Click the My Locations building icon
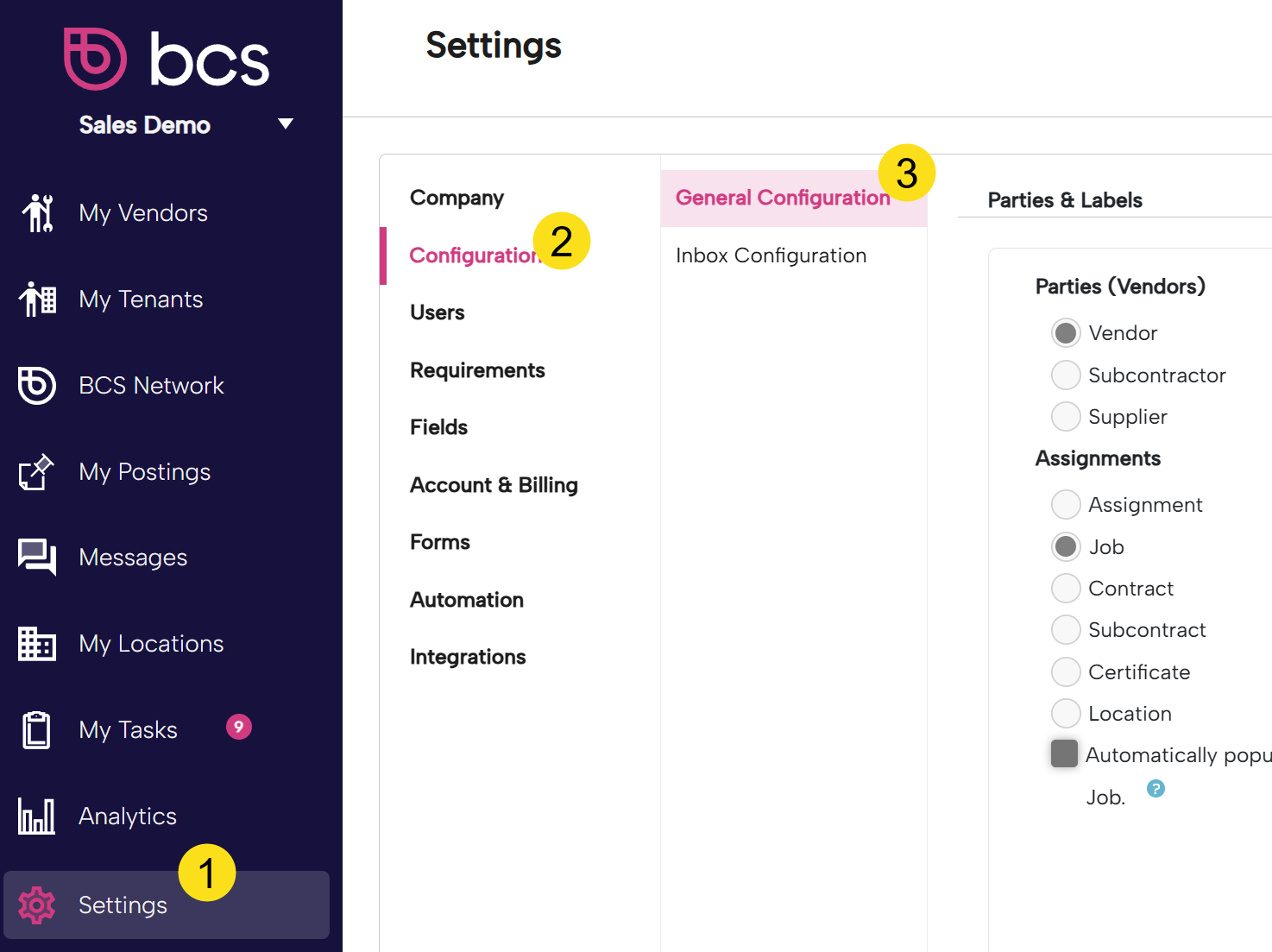Image resolution: width=1272 pixels, height=952 pixels. tap(37, 644)
